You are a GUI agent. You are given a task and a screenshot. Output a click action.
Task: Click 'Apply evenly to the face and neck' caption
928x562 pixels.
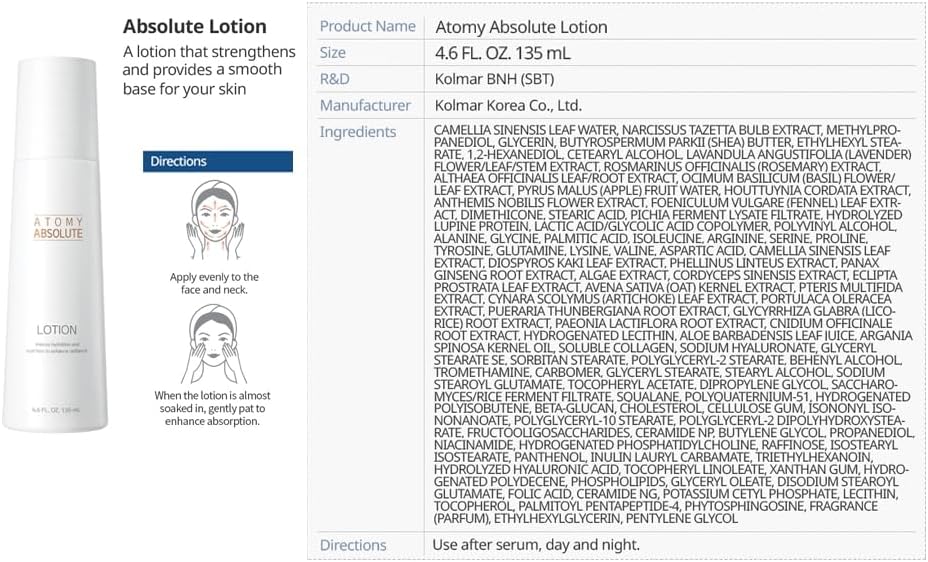point(214,283)
